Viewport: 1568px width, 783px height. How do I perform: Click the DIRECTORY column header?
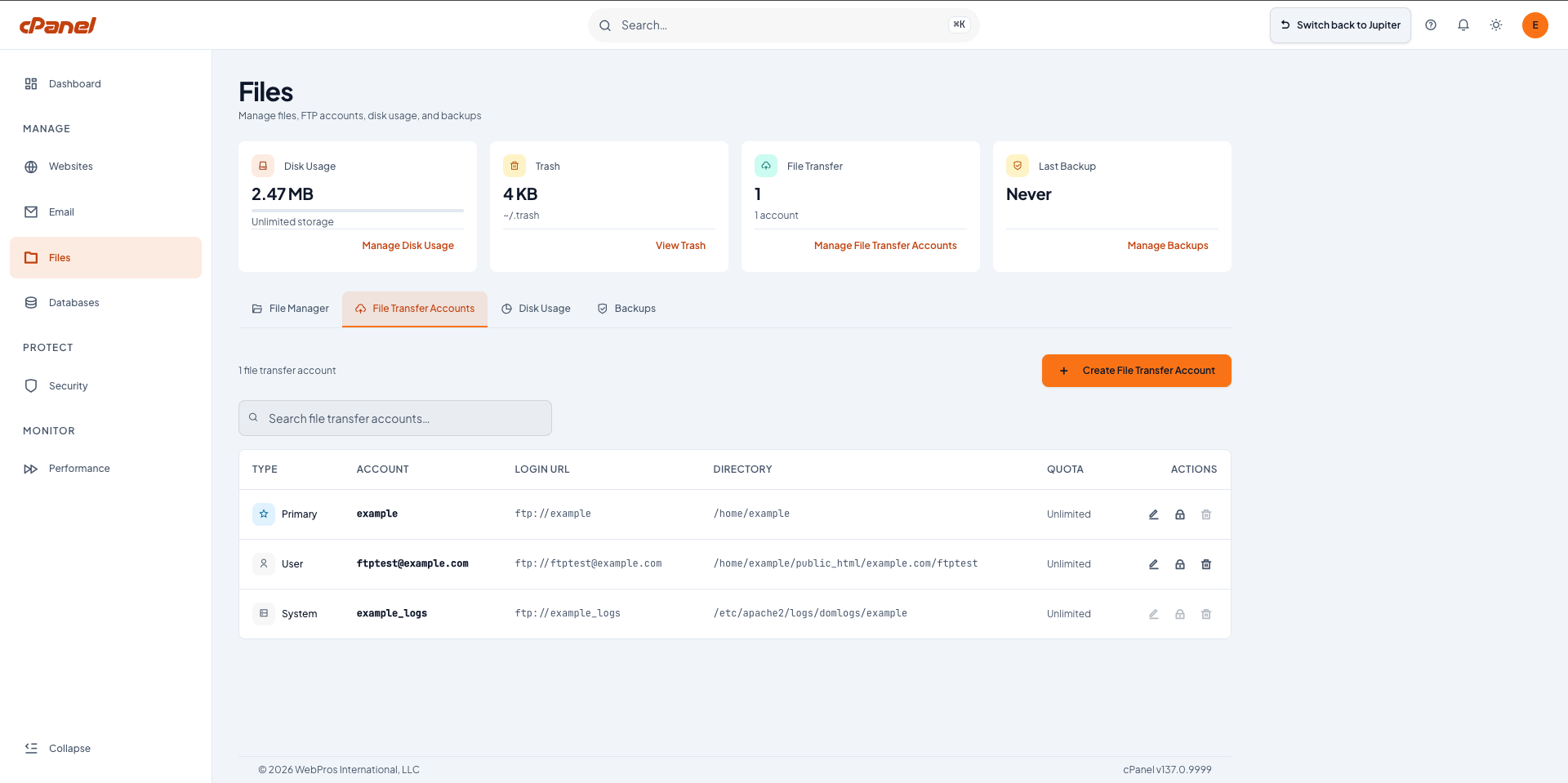tap(742, 469)
